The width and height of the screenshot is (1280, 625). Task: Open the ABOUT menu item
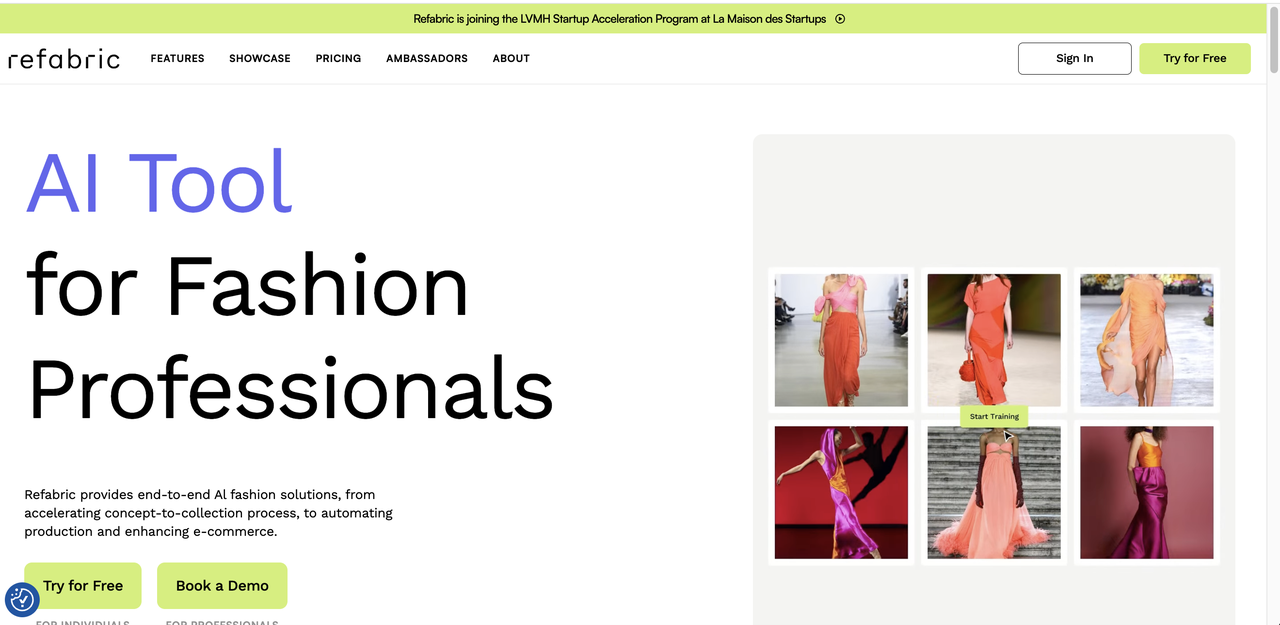(x=511, y=58)
